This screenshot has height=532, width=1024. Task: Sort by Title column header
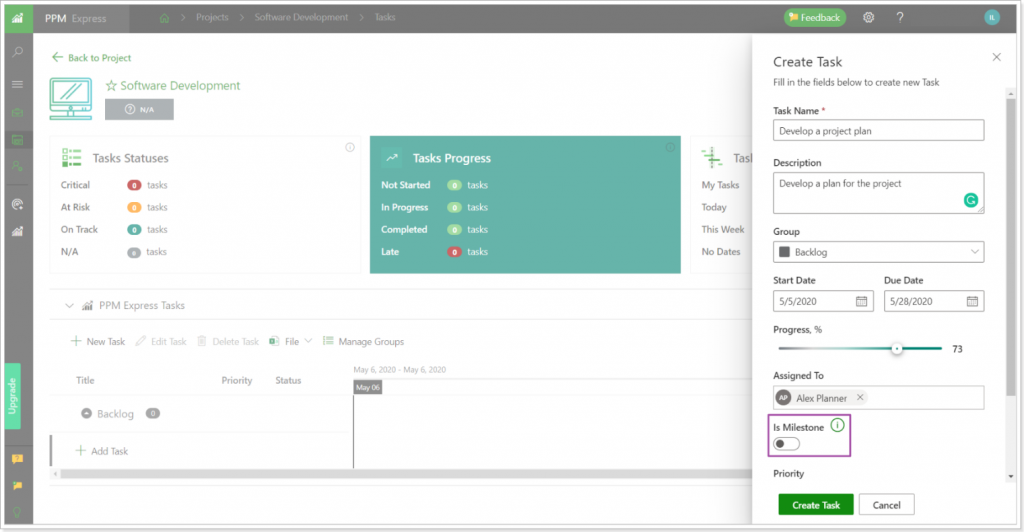coord(85,381)
